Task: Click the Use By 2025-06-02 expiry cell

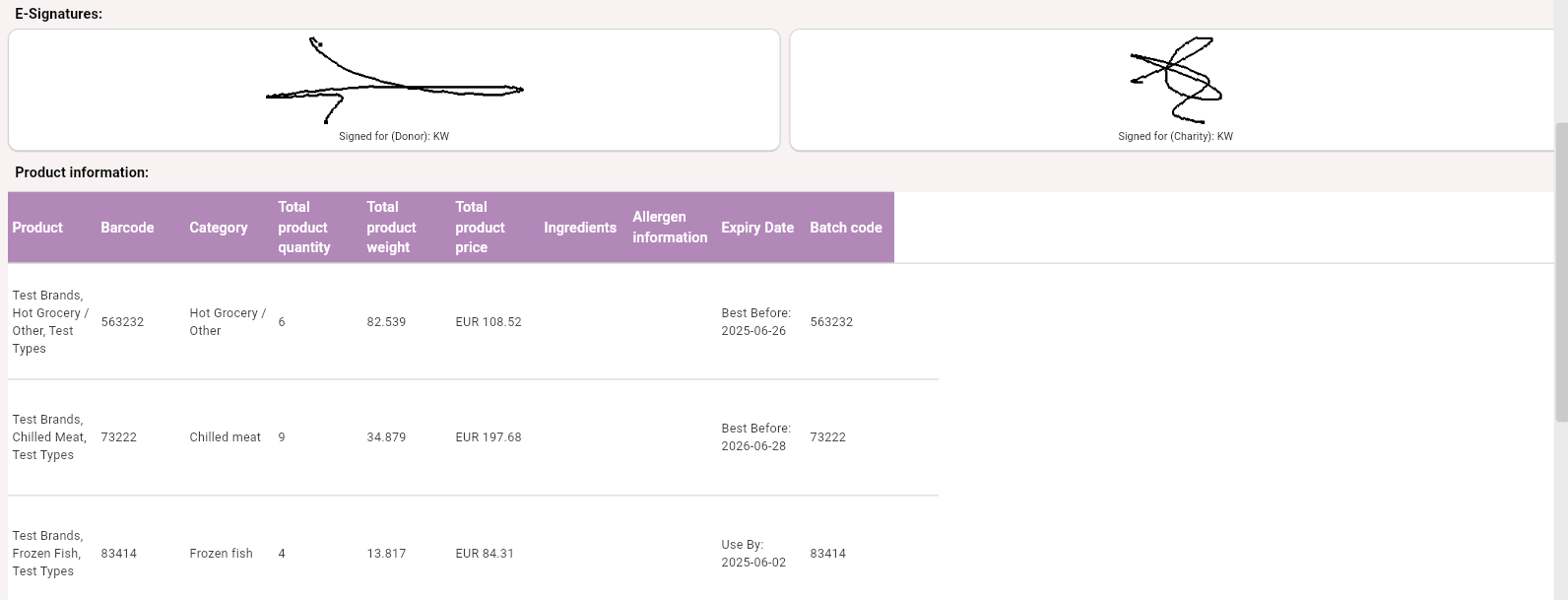Action: [x=753, y=554]
